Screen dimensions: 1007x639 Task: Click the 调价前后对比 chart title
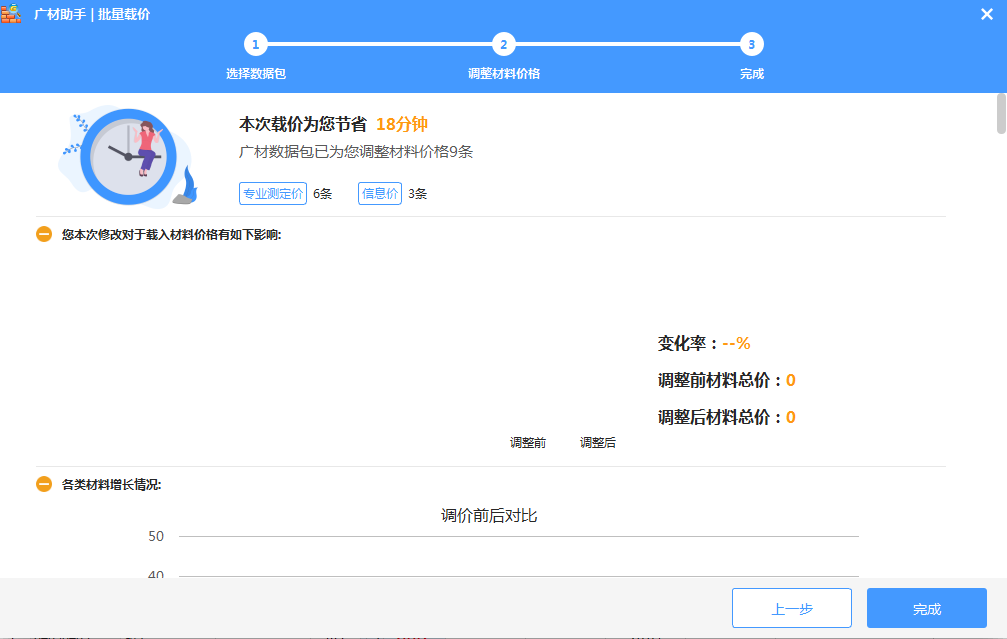(x=490, y=516)
